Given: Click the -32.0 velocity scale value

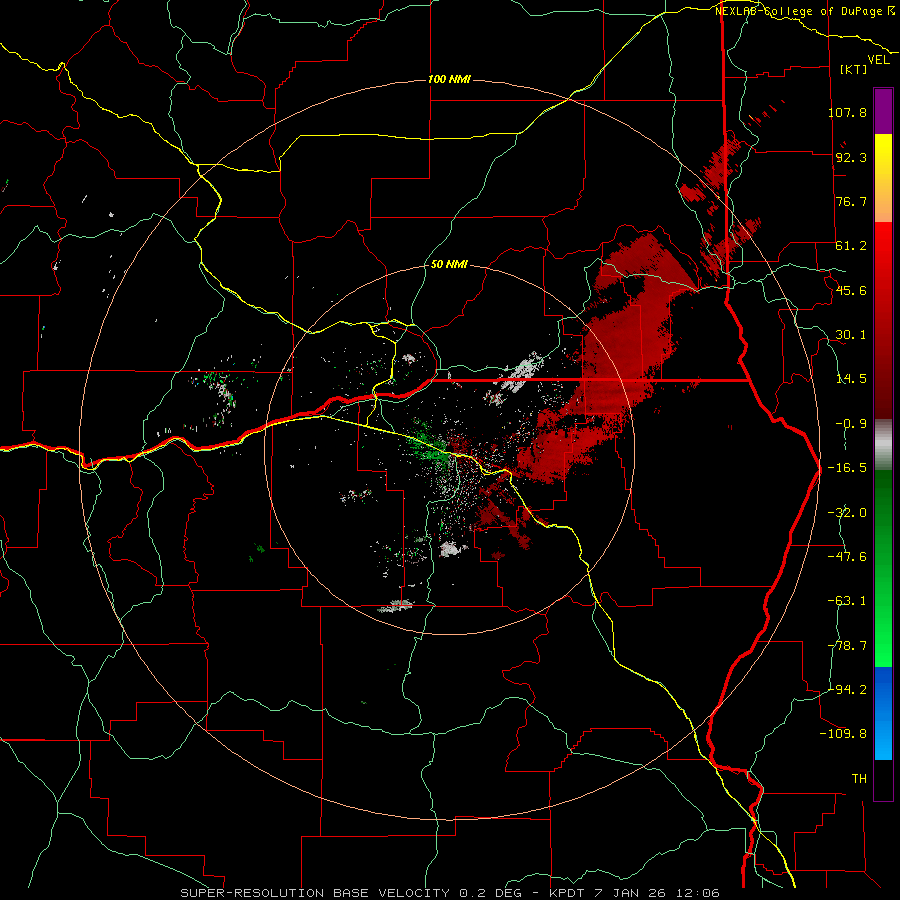Looking at the screenshot, I should pos(847,513).
